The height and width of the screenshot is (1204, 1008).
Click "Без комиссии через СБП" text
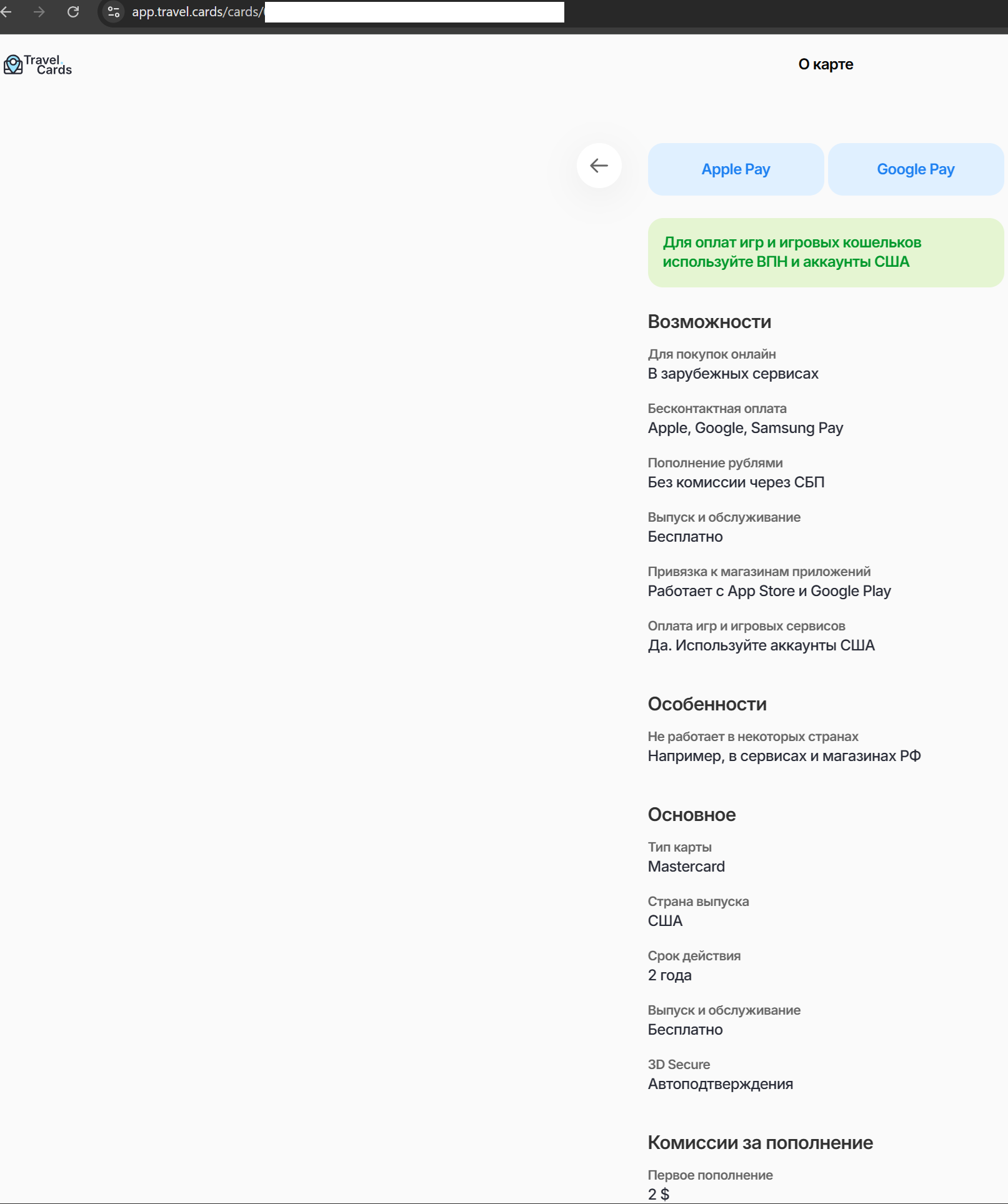(x=736, y=482)
